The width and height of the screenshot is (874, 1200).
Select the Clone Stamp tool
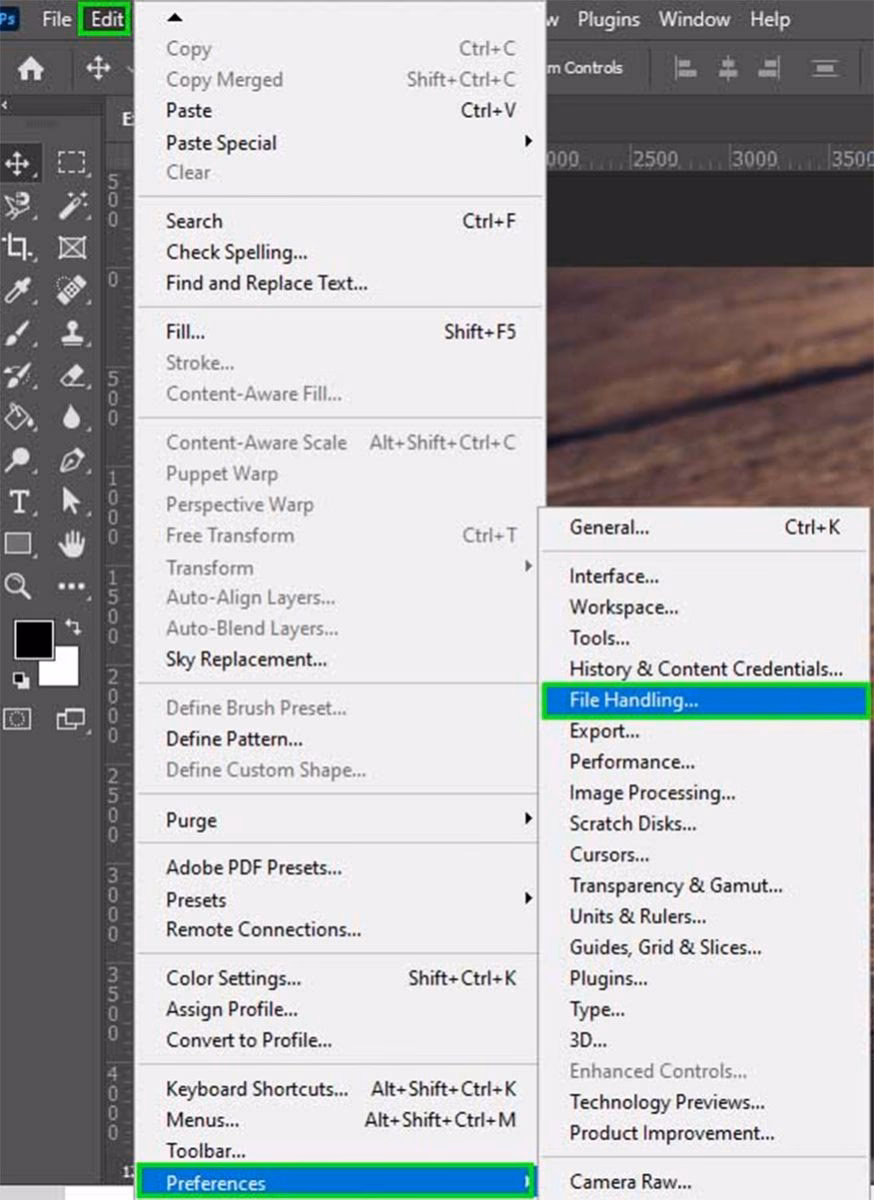[72, 333]
